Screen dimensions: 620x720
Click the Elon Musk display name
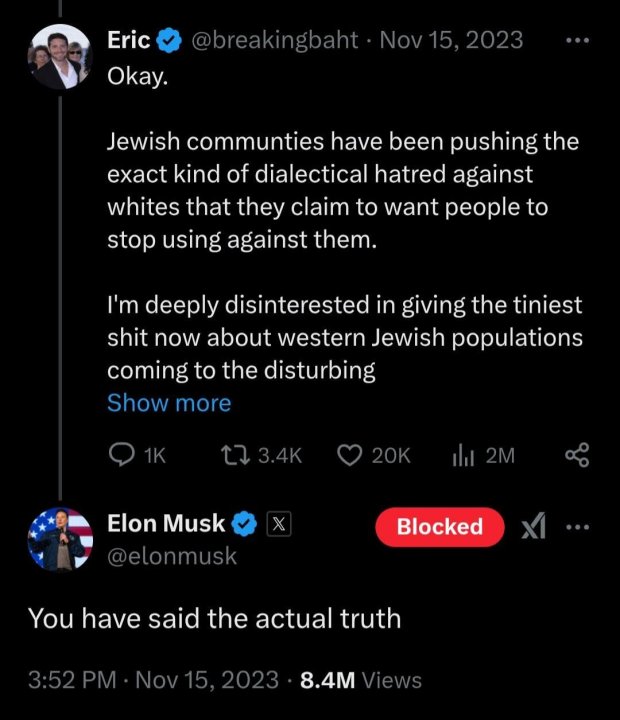[166, 524]
